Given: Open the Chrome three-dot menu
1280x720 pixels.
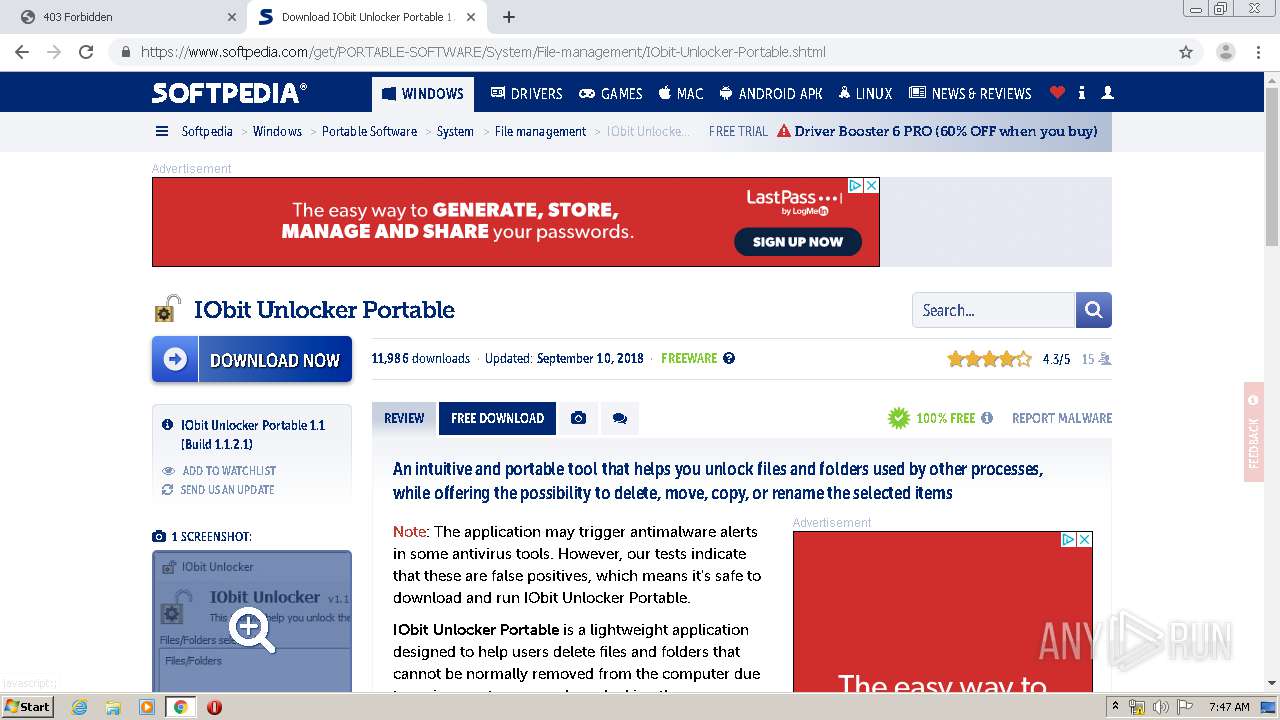Looking at the screenshot, I should coord(1259,52).
